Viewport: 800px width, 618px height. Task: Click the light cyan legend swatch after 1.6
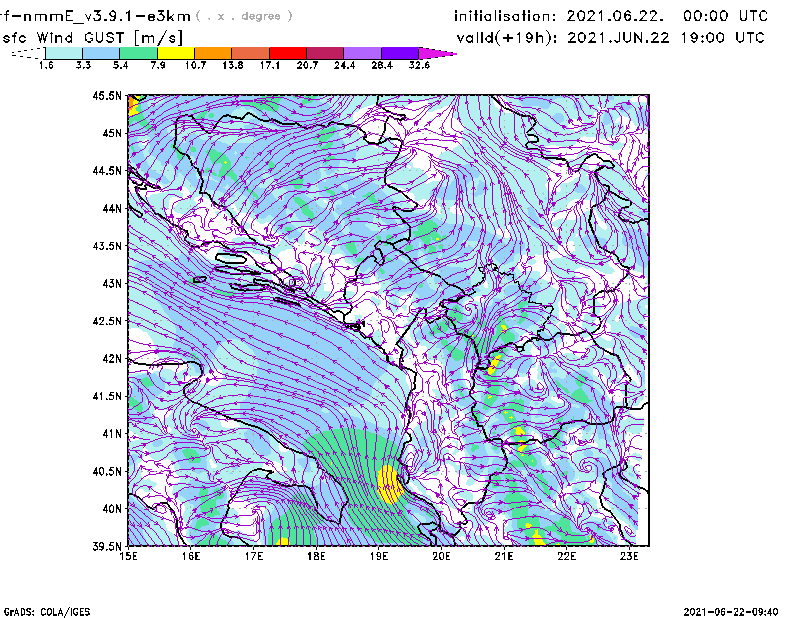pyautogui.click(x=64, y=53)
